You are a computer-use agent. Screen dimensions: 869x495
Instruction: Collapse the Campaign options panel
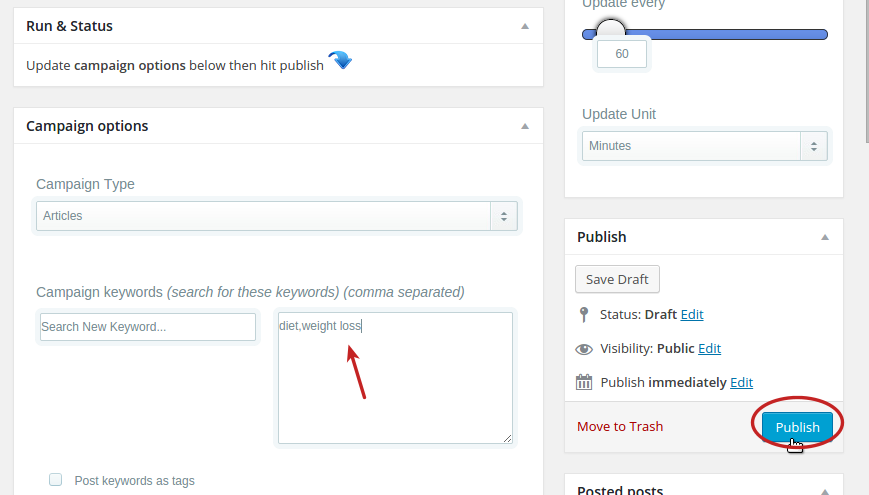525,126
